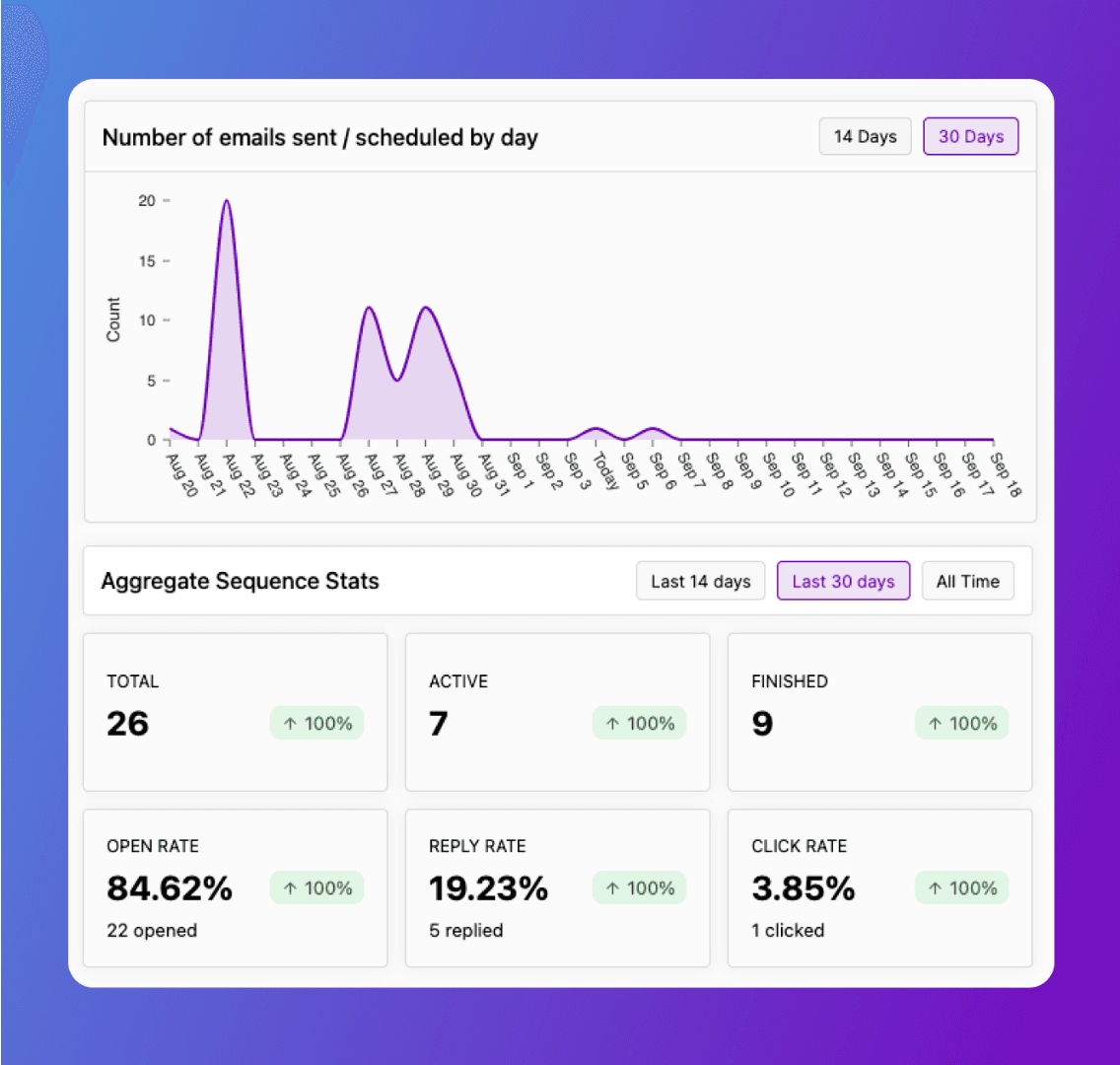This screenshot has width=1120, height=1065.
Task: Click the 100% increase badge under REPLY RATE
Action: [639, 887]
